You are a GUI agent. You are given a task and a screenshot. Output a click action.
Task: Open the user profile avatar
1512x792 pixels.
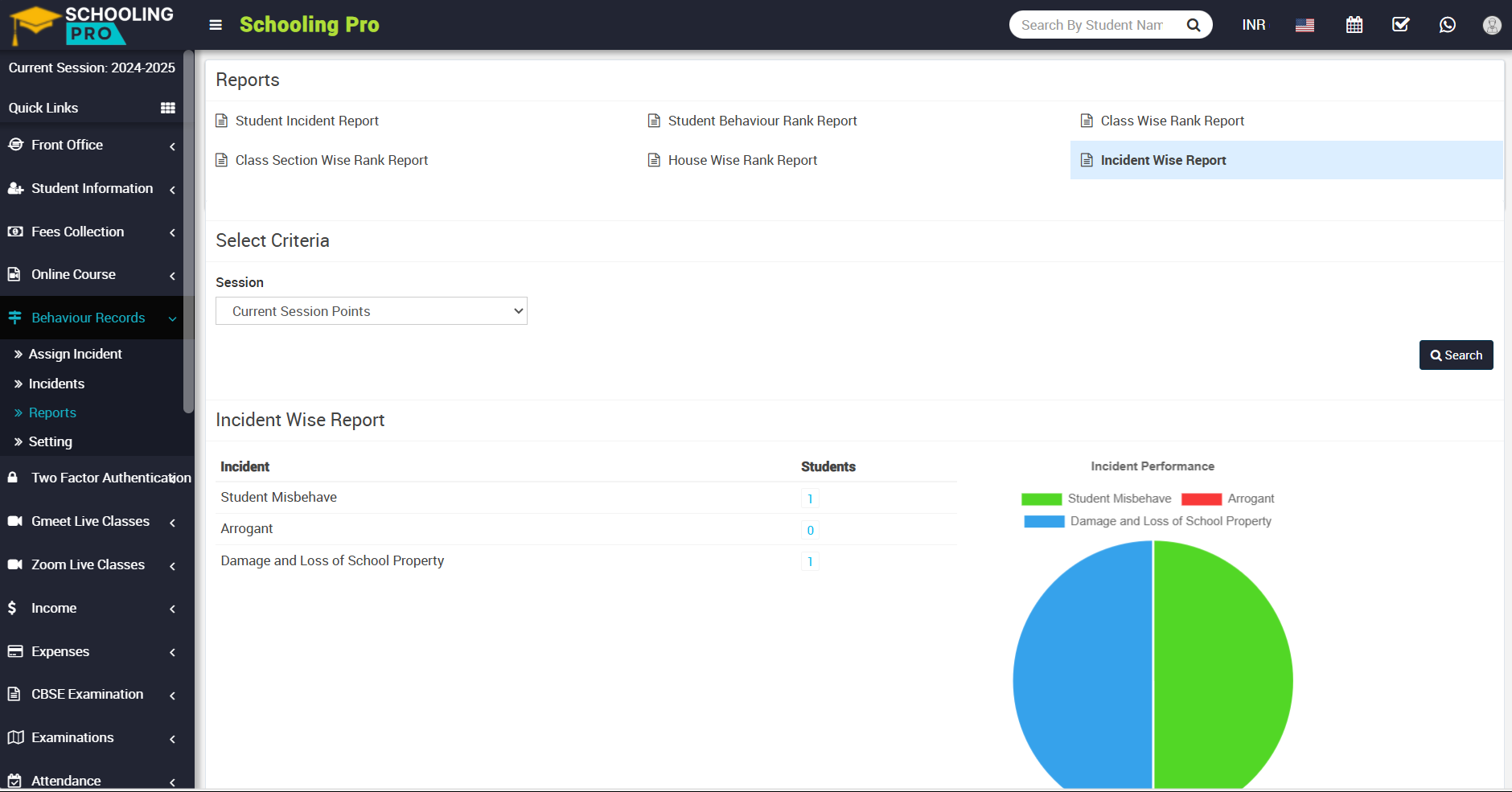click(1492, 25)
